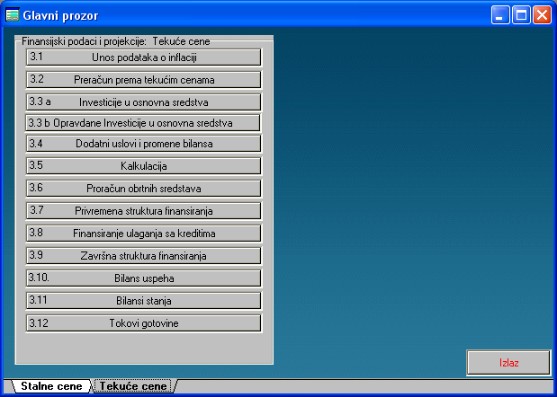Viewport: 557px width, 397px height.
Task: Open 3.9 Završna struktura finansiranja
Action: (144, 256)
